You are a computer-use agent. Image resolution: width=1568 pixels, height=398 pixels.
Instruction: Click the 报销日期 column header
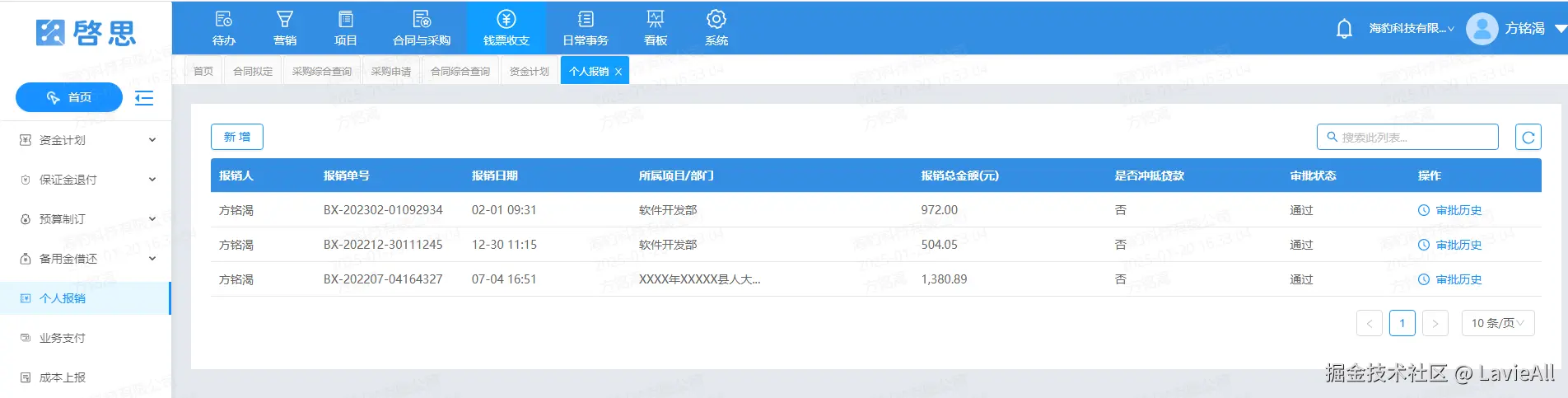point(495,176)
